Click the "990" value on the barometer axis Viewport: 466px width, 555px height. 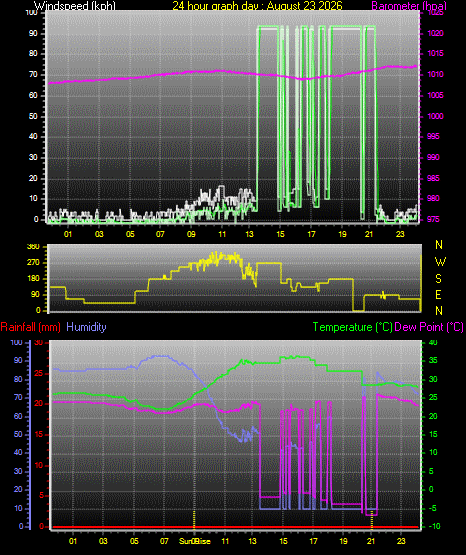(x=433, y=158)
